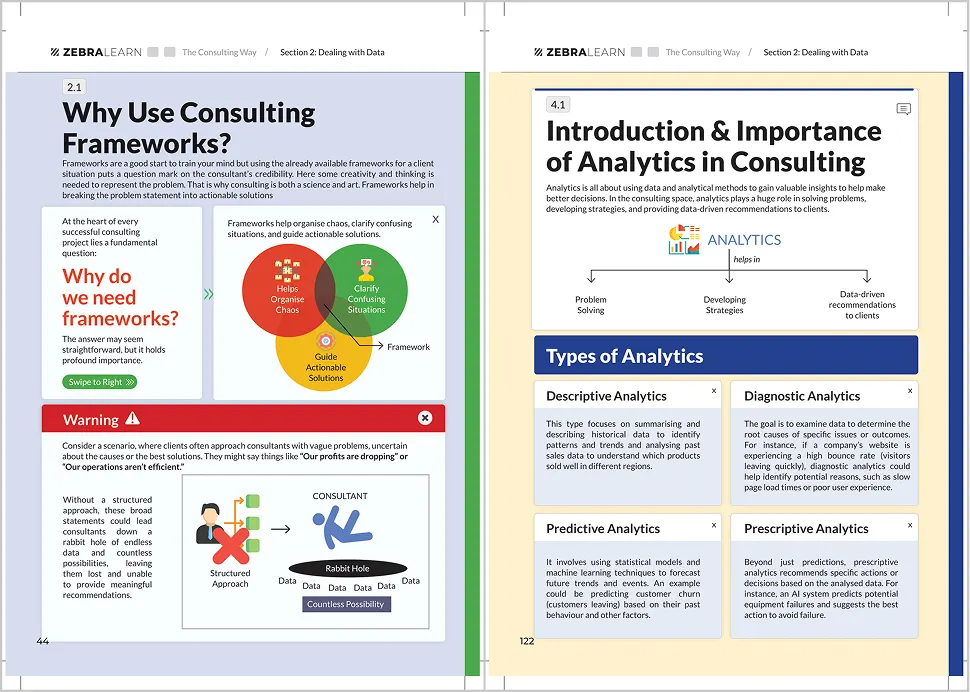Click 'The Consulting Way' breadcrumb on right page
Screen dimensions: 970x692
tap(703, 52)
